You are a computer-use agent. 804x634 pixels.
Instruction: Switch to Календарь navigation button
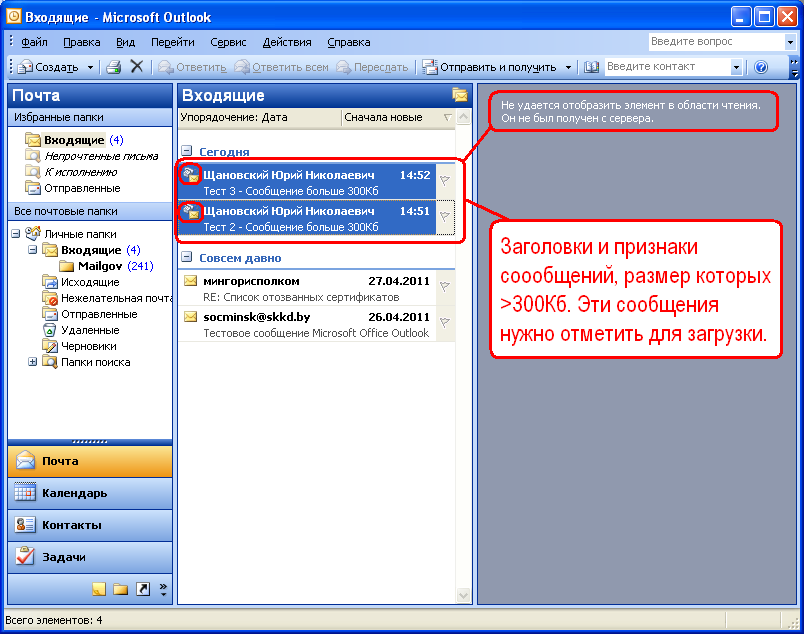[90, 493]
